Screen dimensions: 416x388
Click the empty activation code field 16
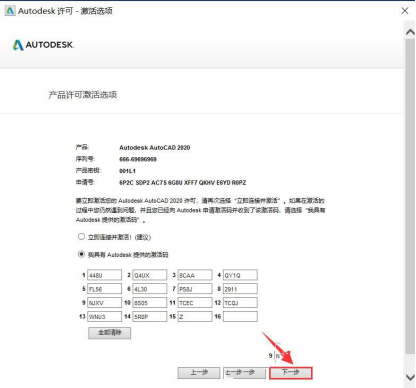(x=240, y=316)
